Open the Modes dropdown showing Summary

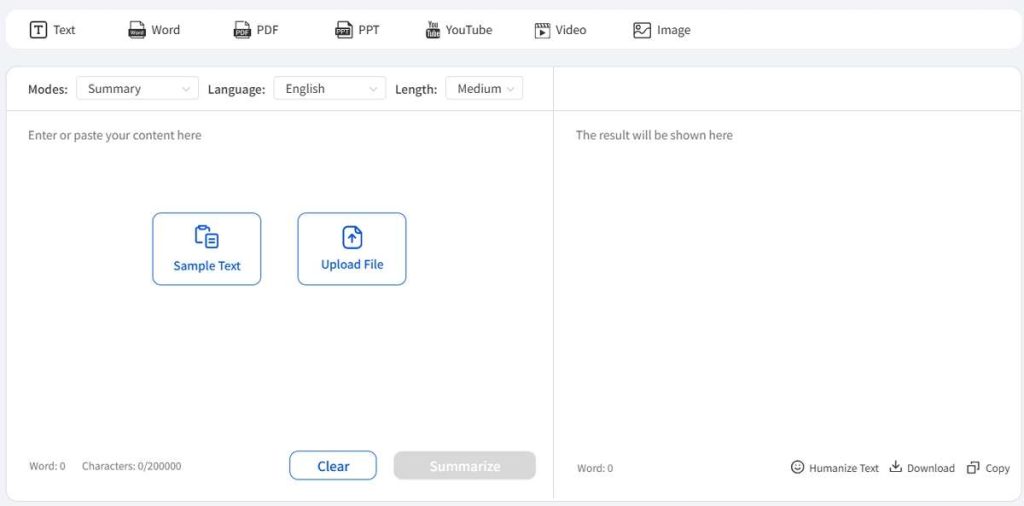coord(137,89)
